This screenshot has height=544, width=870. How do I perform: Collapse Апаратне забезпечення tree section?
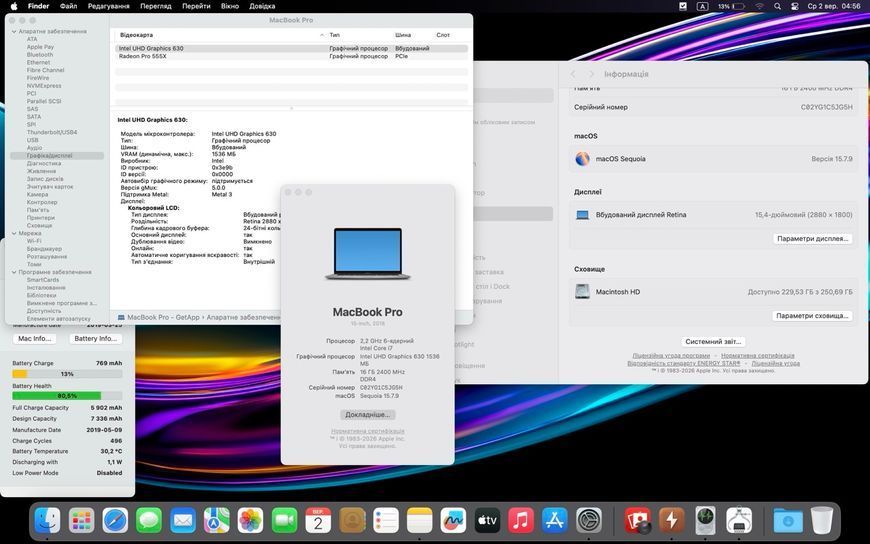pyautogui.click(x=14, y=32)
